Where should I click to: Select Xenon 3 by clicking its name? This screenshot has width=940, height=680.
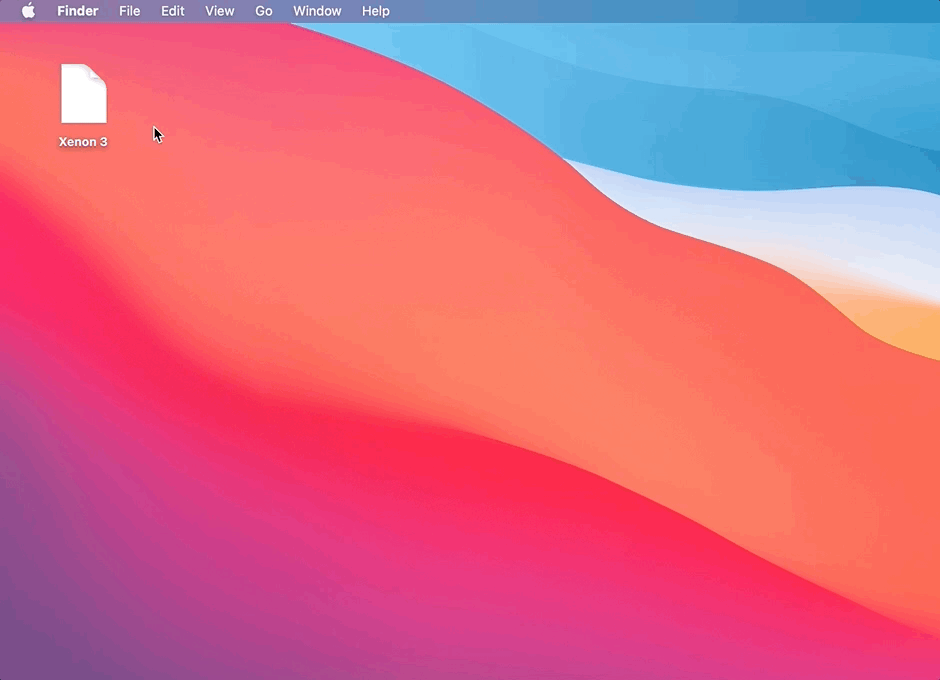83,141
